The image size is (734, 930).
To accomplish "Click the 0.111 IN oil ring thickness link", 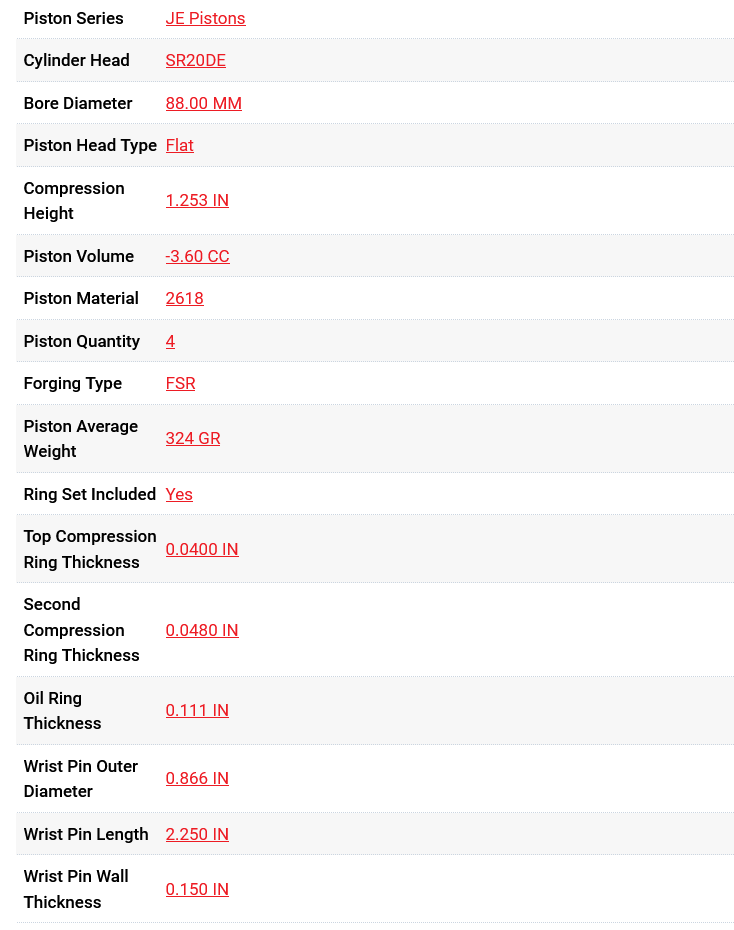I will [x=197, y=710].
